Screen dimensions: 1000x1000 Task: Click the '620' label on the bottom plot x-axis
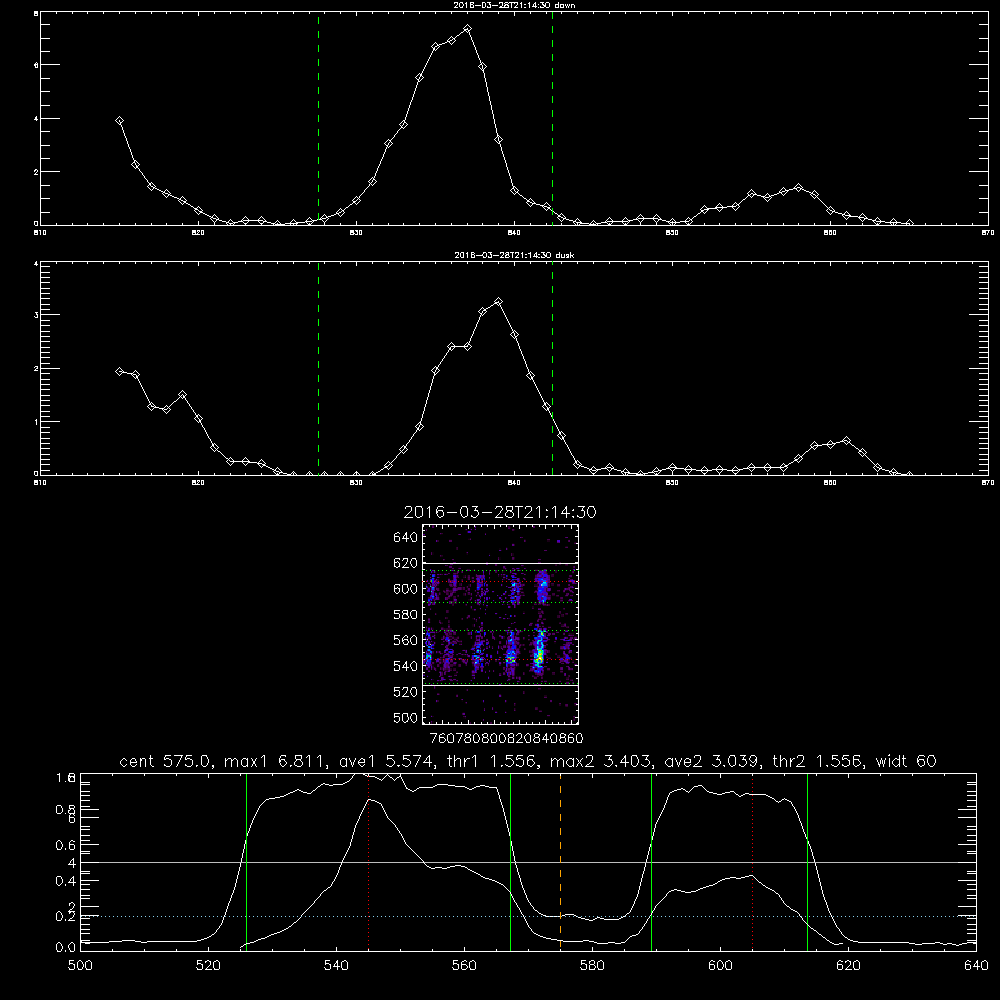pos(848,965)
